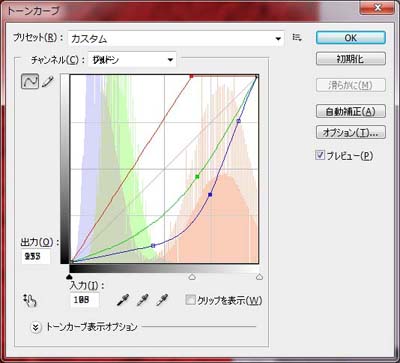The height and width of the screenshot is (363, 400).
Task: Select the green curve control point
Action: (197, 176)
